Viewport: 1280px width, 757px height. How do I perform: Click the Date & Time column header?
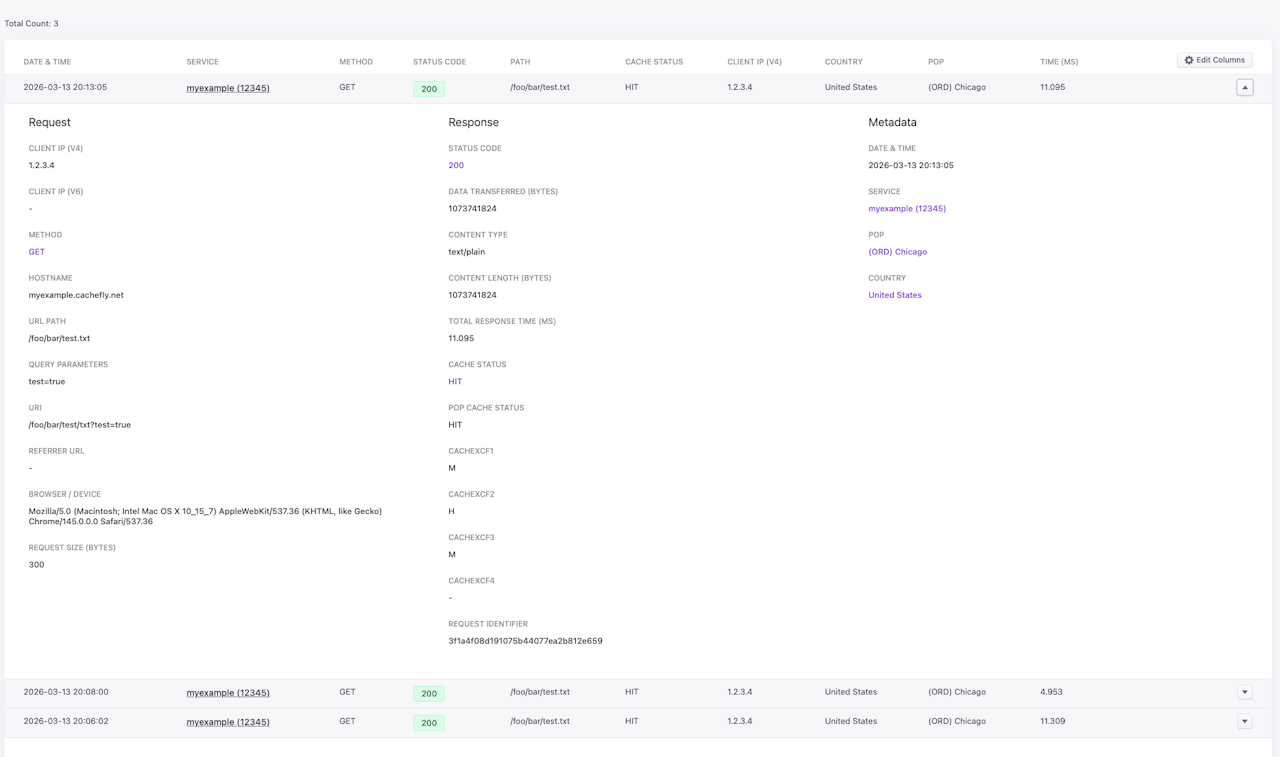pos(47,62)
